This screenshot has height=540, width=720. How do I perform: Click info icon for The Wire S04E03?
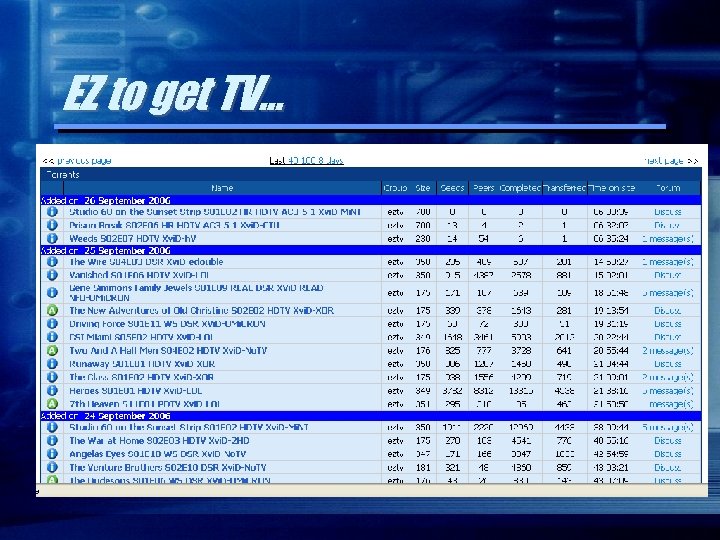click(x=52, y=261)
